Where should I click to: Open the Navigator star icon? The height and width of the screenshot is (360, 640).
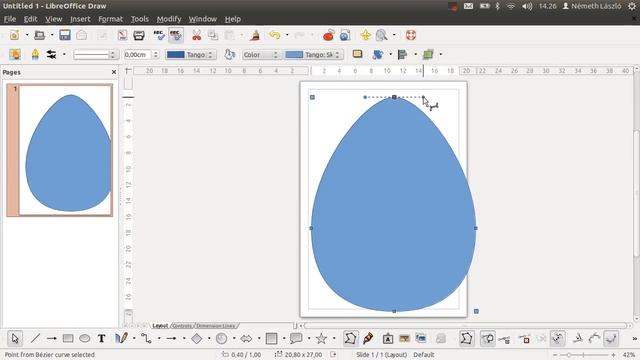[365, 35]
